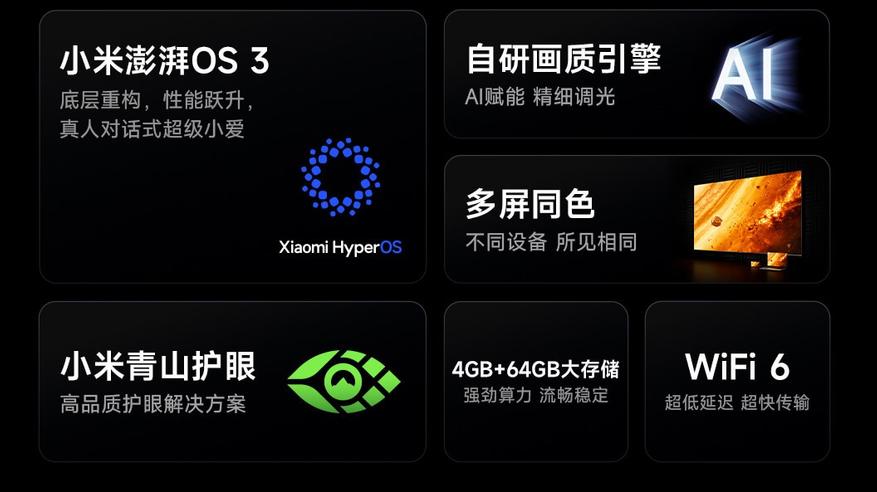Click the 4GB+64GB大存储 heading

(536, 369)
